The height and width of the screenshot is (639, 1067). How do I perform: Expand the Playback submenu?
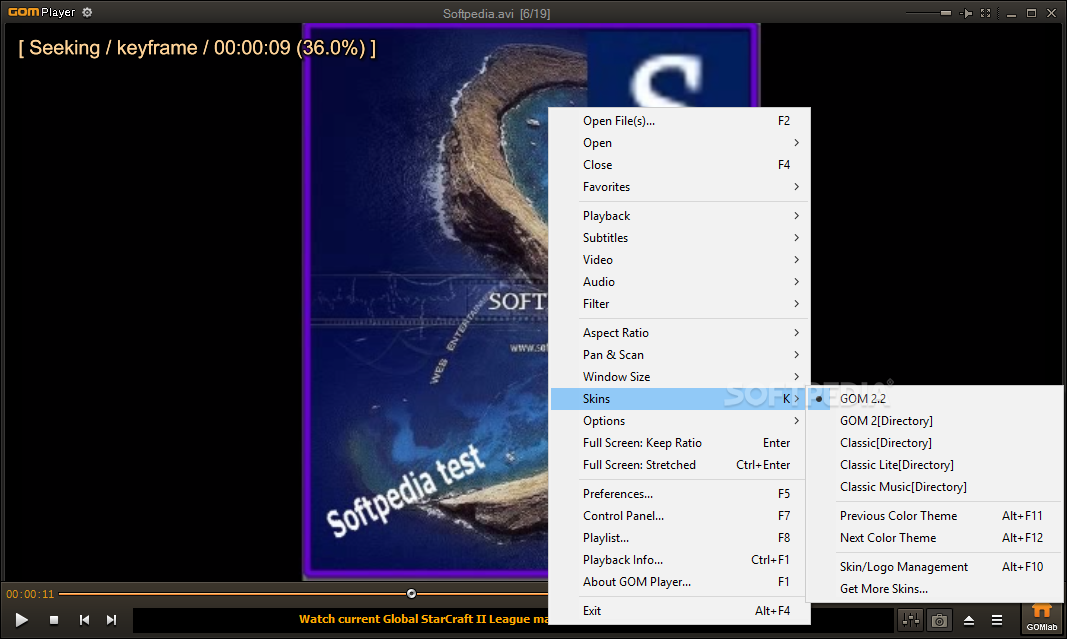pos(679,216)
